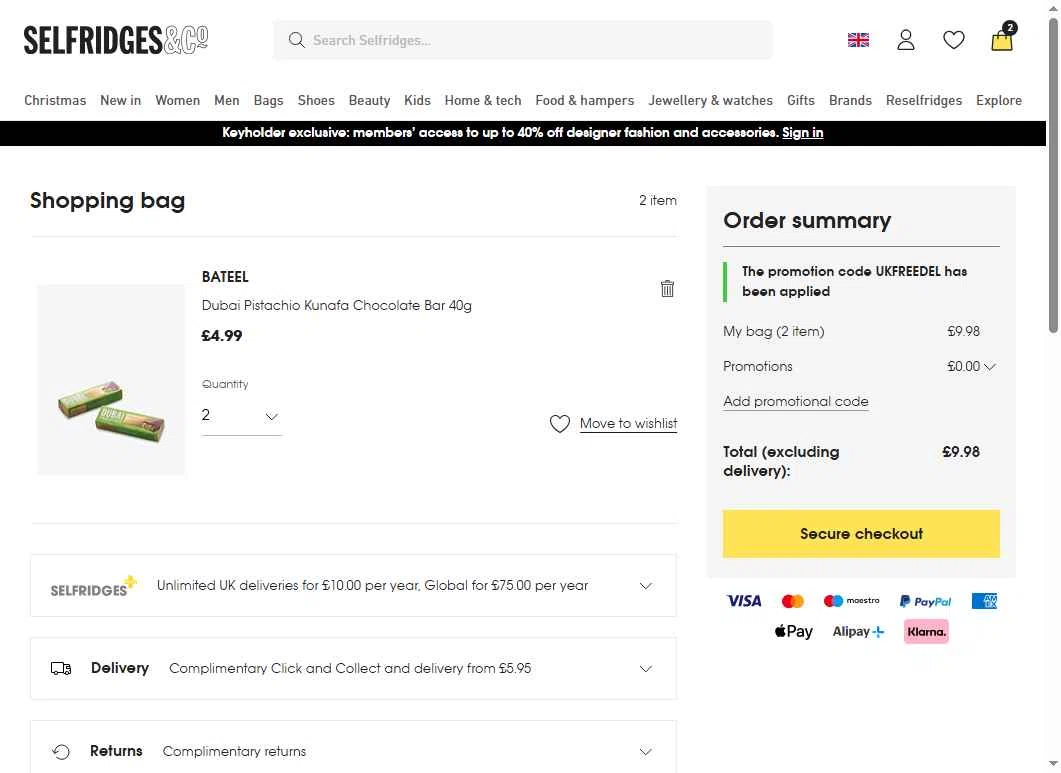1061x773 pixels.
Task: Open the Brands menu
Action: (x=850, y=100)
